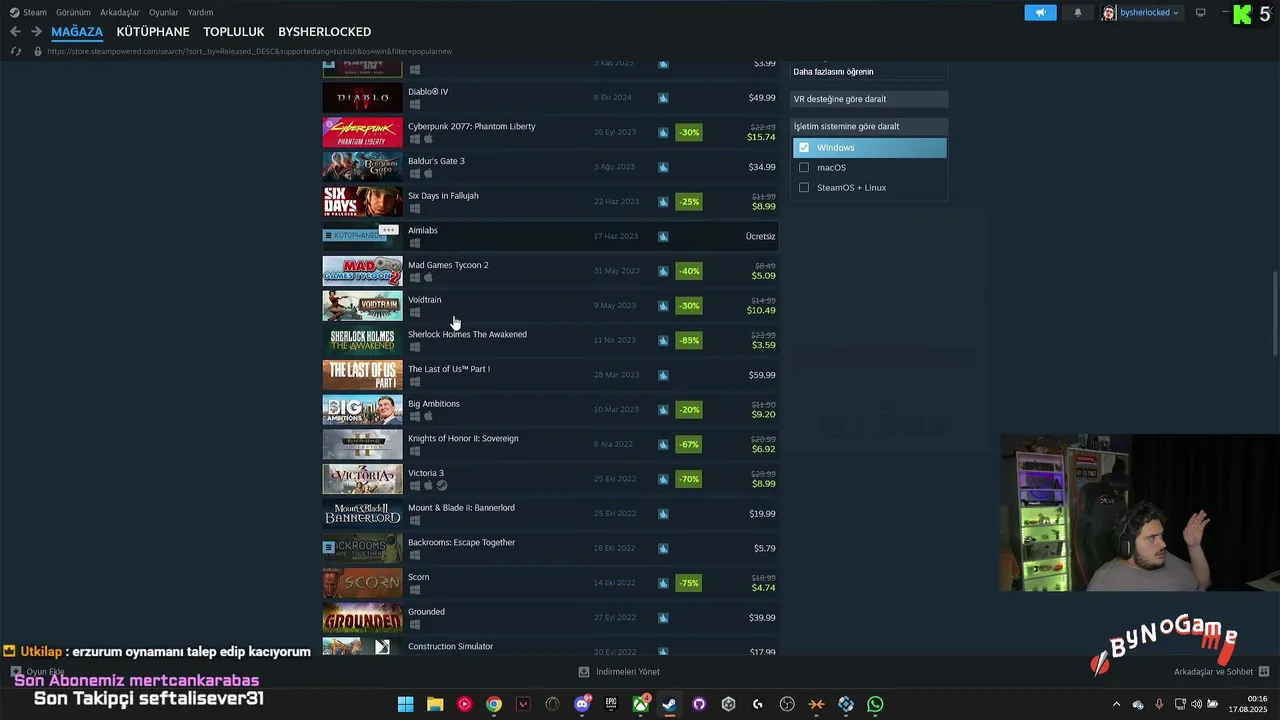Image resolution: width=1280 pixels, height=720 pixels.
Task: Click Grounded $39.99 price
Action: [x=762, y=618]
